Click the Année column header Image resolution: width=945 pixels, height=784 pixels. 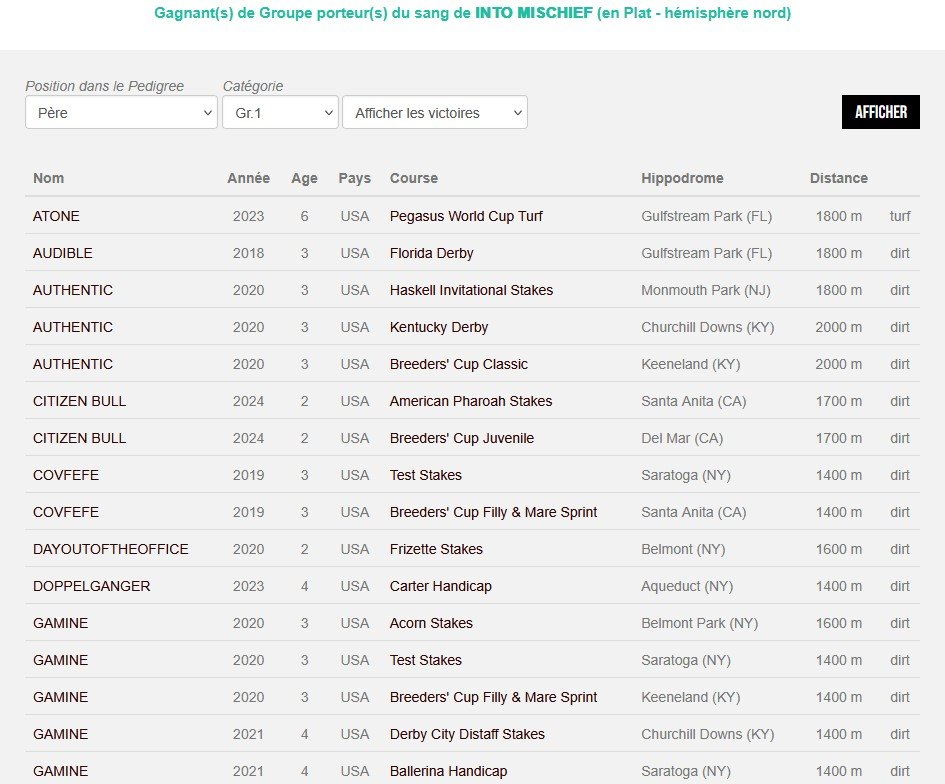[x=248, y=178]
